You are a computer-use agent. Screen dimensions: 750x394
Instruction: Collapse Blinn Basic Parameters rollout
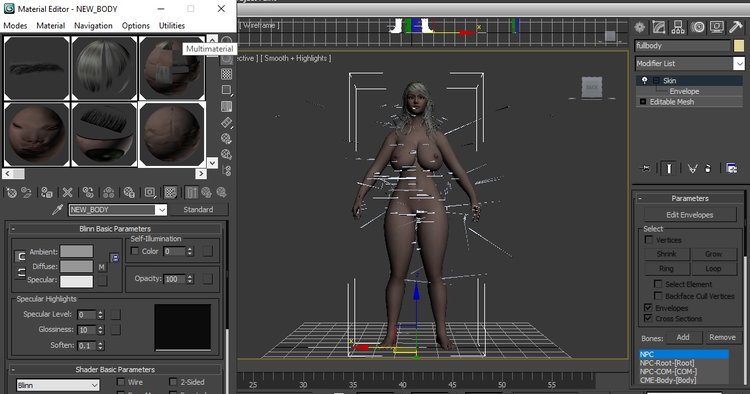click(13, 229)
